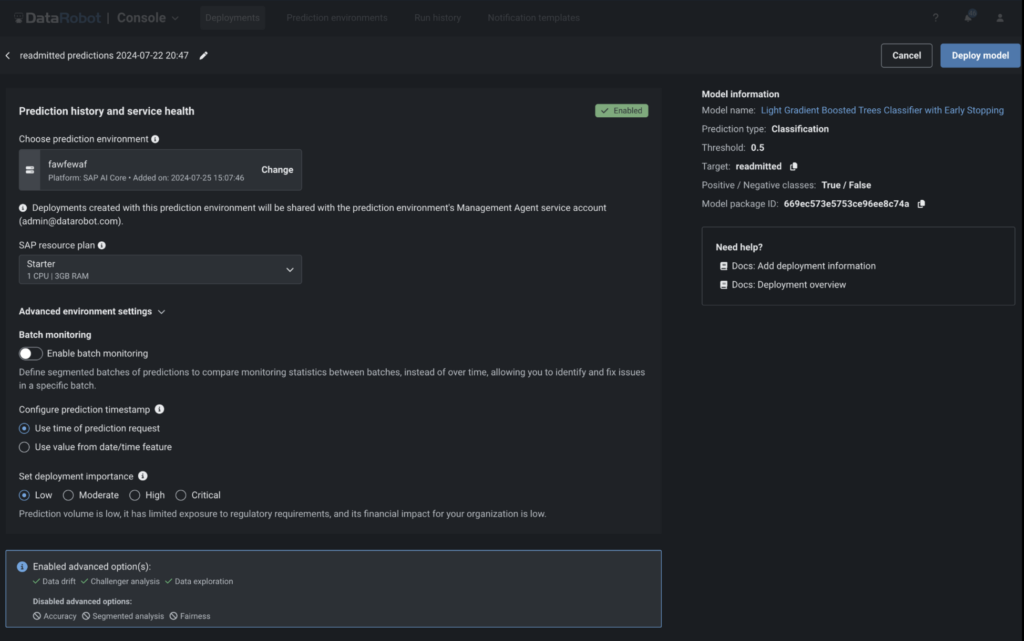Click the pencil icon to rename deployment
Viewport: 1024px width, 641px height.
(x=204, y=56)
